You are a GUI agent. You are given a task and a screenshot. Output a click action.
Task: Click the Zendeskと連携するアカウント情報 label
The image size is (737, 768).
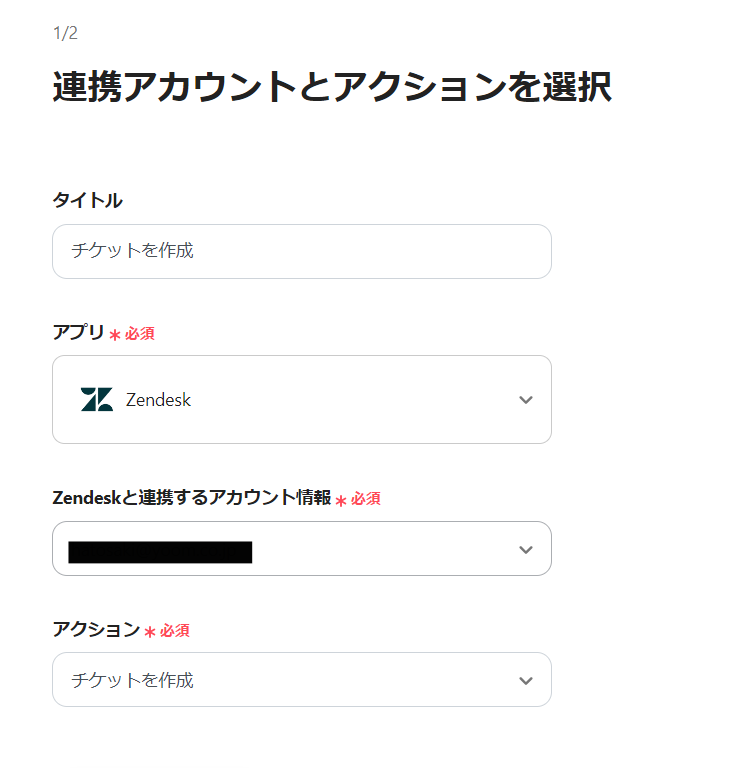(x=191, y=498)
